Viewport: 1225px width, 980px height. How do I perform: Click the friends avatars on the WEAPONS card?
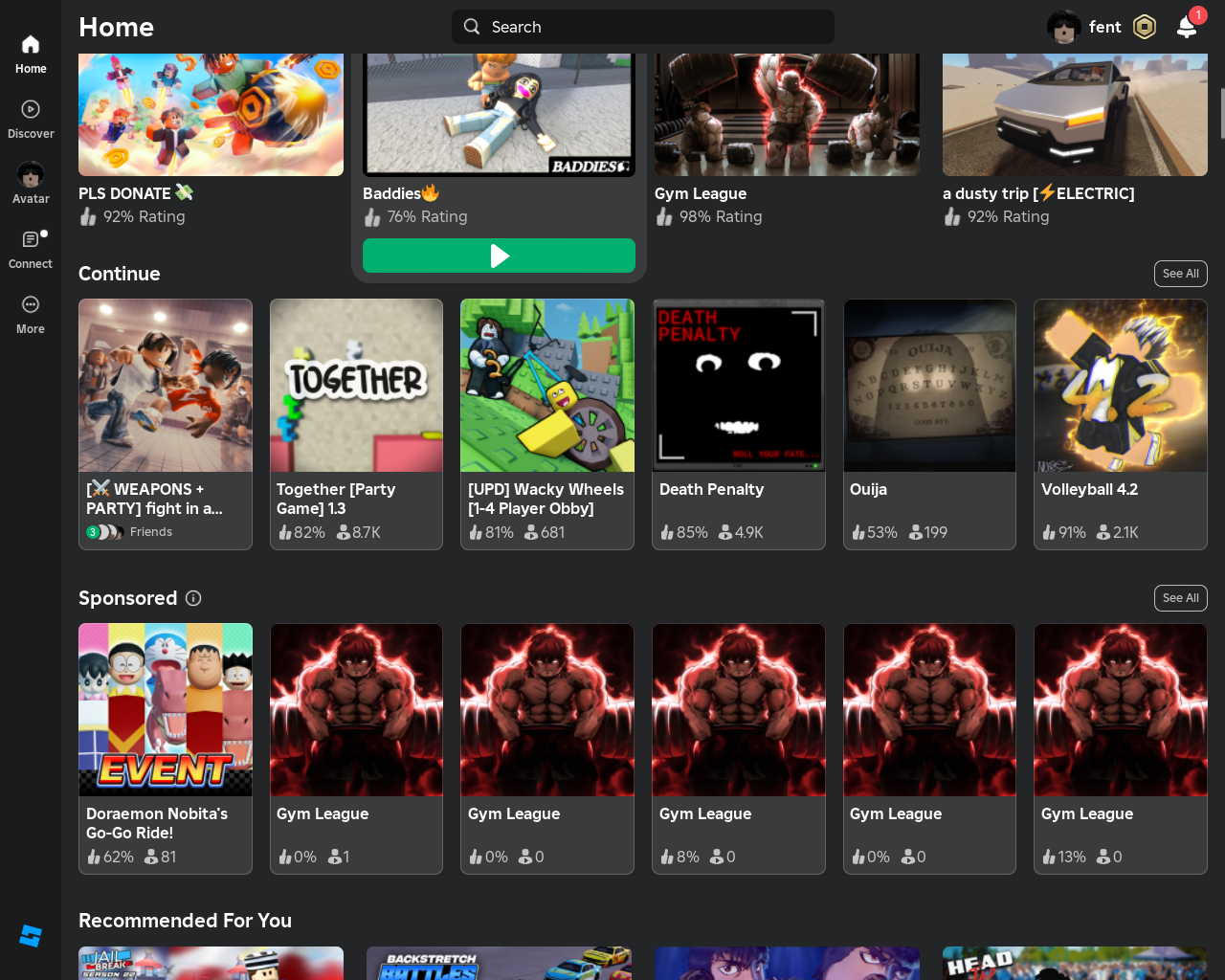pyautogui.click(x=105, y=532)
